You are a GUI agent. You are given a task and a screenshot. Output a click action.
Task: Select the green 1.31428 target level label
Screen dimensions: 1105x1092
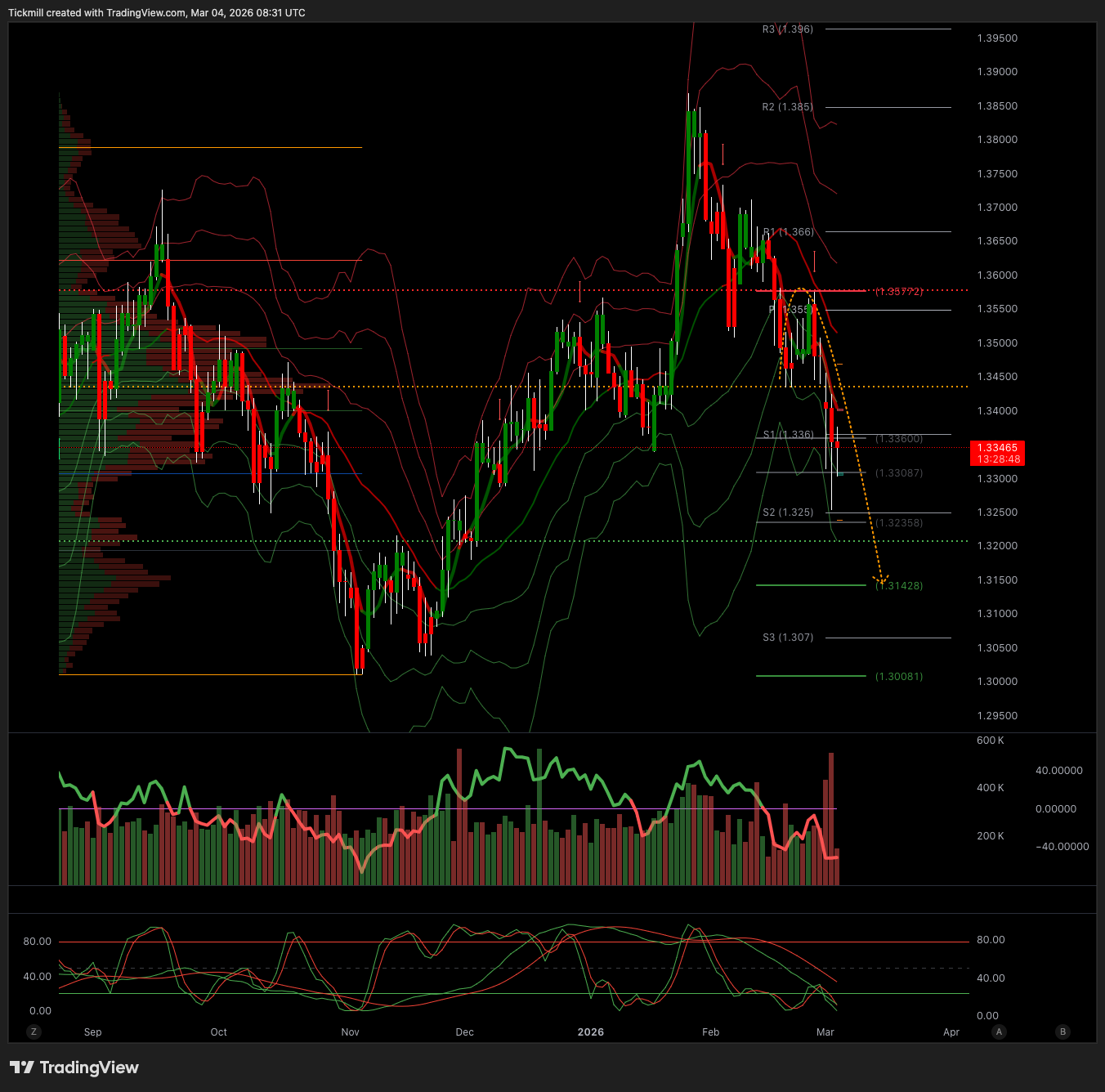[x=899, y=586]
